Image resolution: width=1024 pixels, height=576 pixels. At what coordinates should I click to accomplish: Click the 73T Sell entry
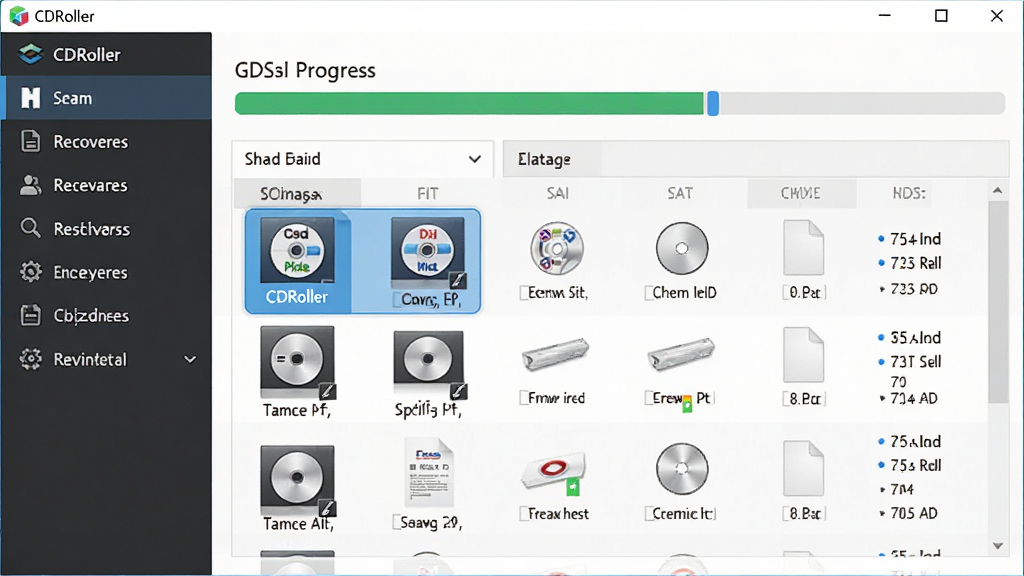click(x=910, y=362)
